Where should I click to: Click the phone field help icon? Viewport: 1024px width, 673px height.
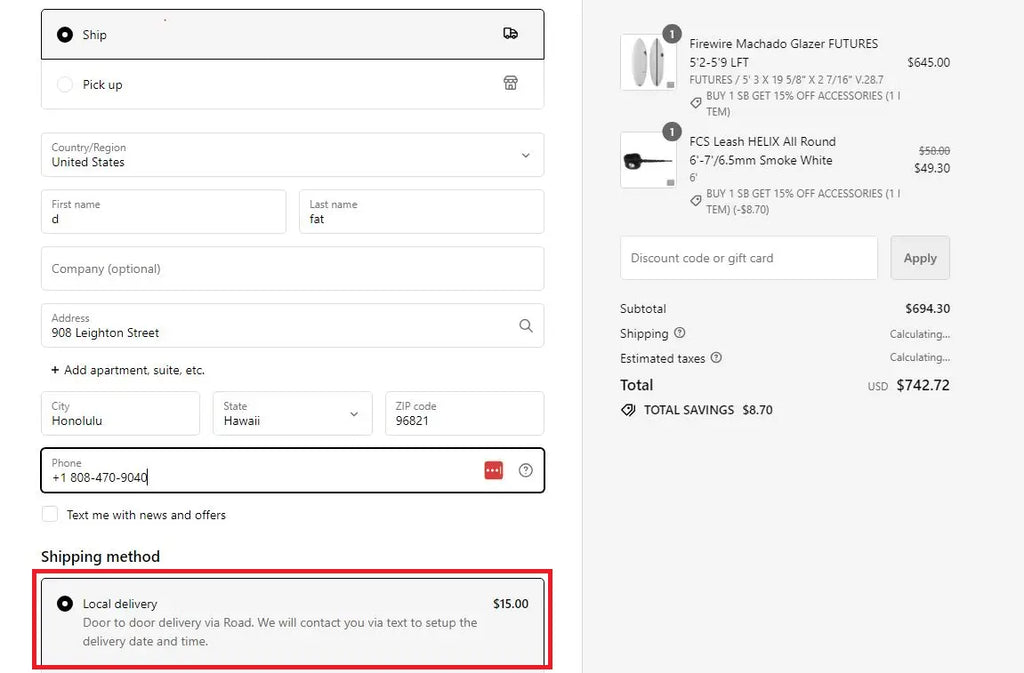[x=526, y=470]
